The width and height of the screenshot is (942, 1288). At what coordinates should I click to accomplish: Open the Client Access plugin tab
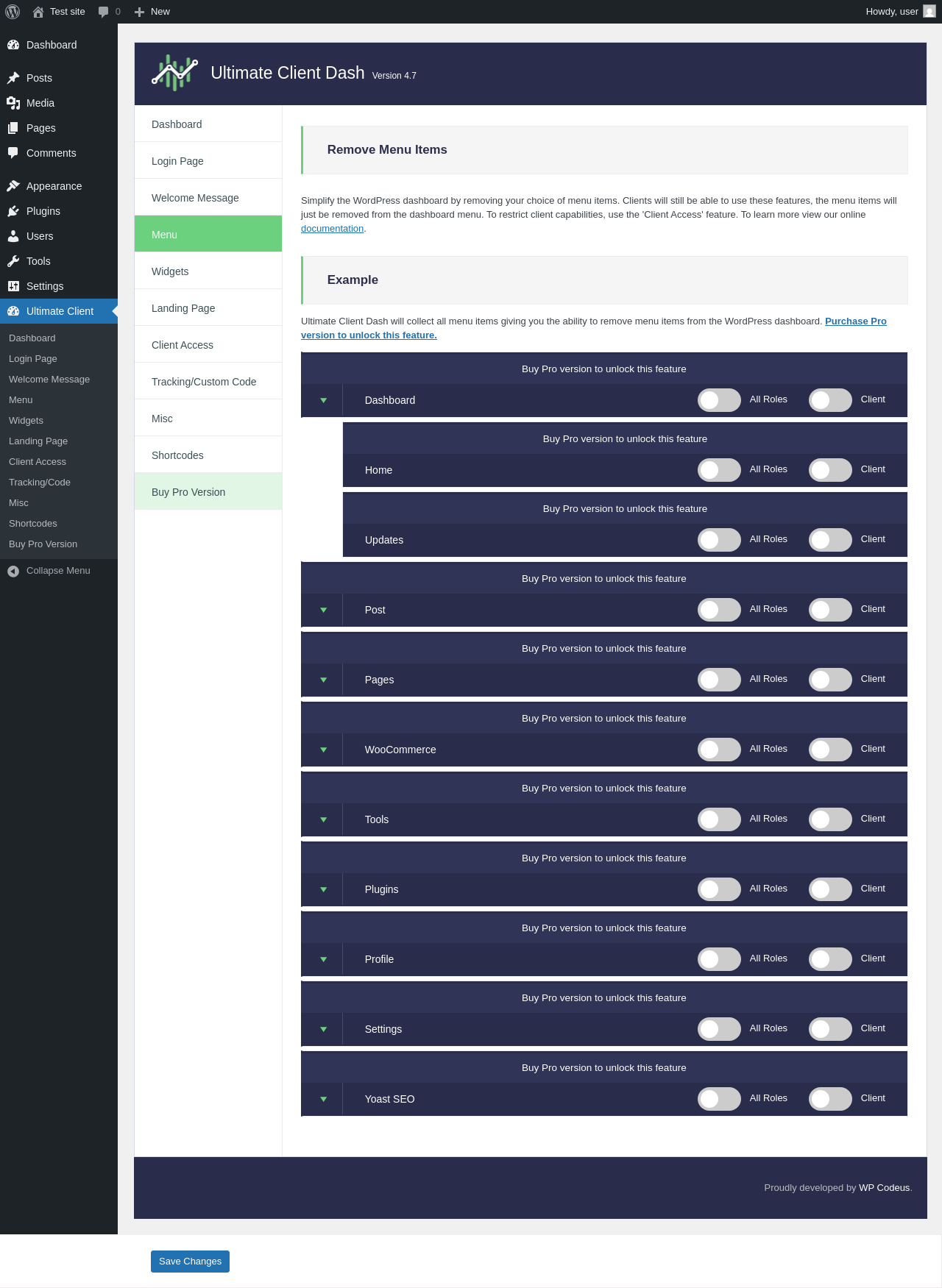[x=208, y=344]
